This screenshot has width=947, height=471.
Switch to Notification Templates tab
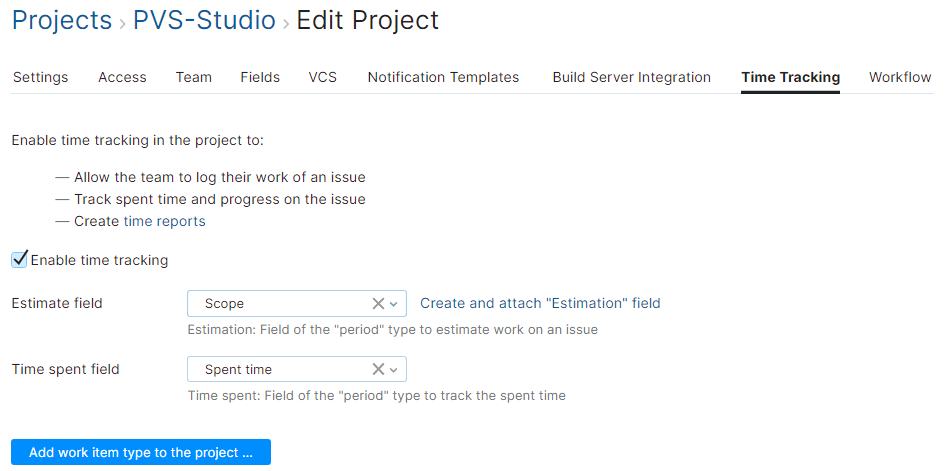click(x=443, y=77)
